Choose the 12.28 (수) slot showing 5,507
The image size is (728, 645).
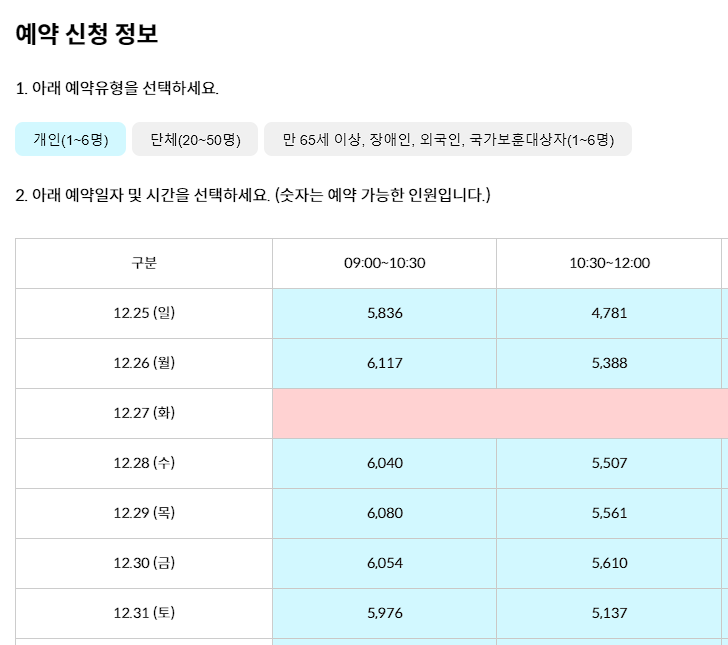tap(609, 463)
